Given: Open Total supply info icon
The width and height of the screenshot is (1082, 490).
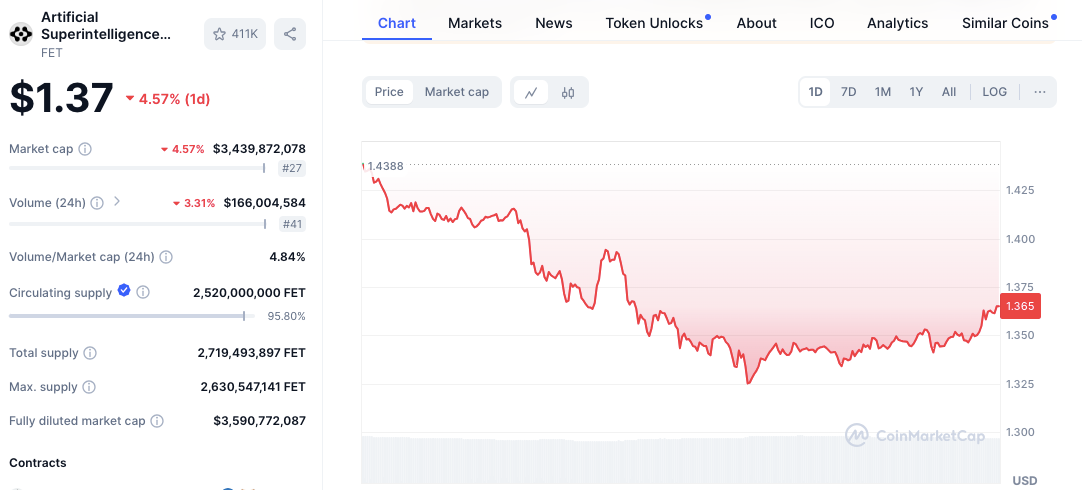Looking at the screenshot, I should click(x=90, y=353).
